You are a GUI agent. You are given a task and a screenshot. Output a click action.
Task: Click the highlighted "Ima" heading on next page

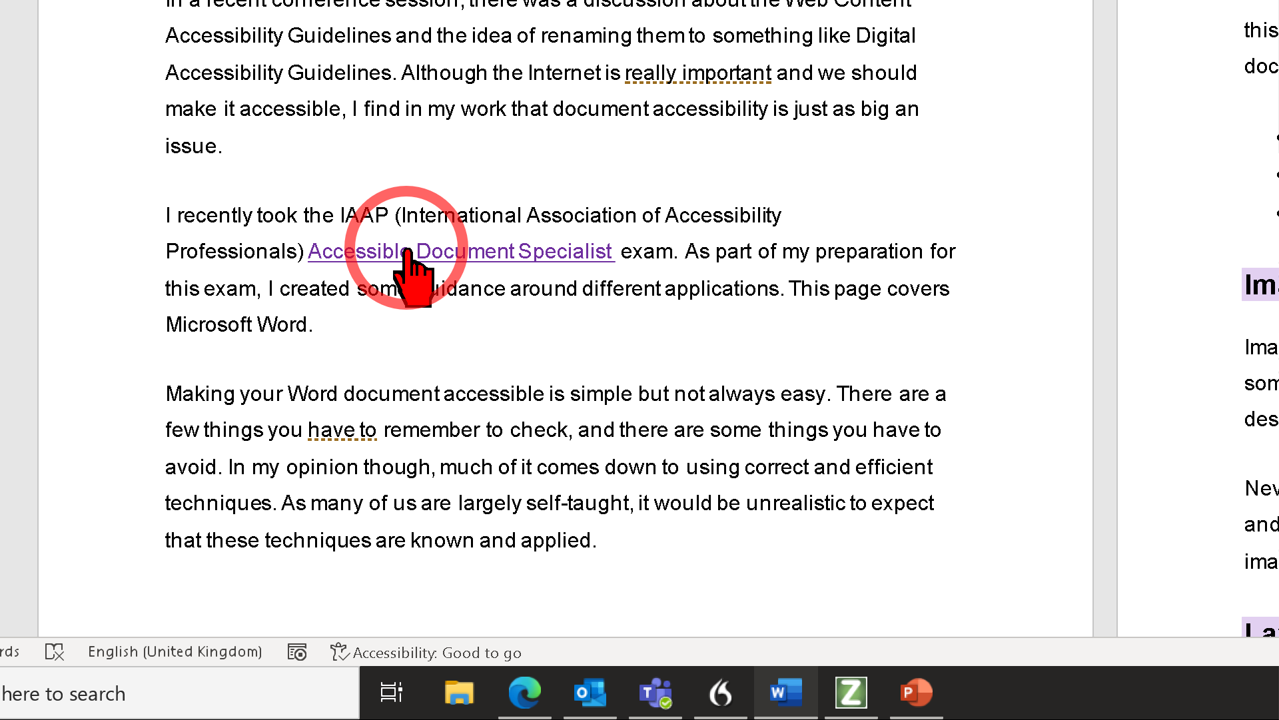tap(1260, 285)
